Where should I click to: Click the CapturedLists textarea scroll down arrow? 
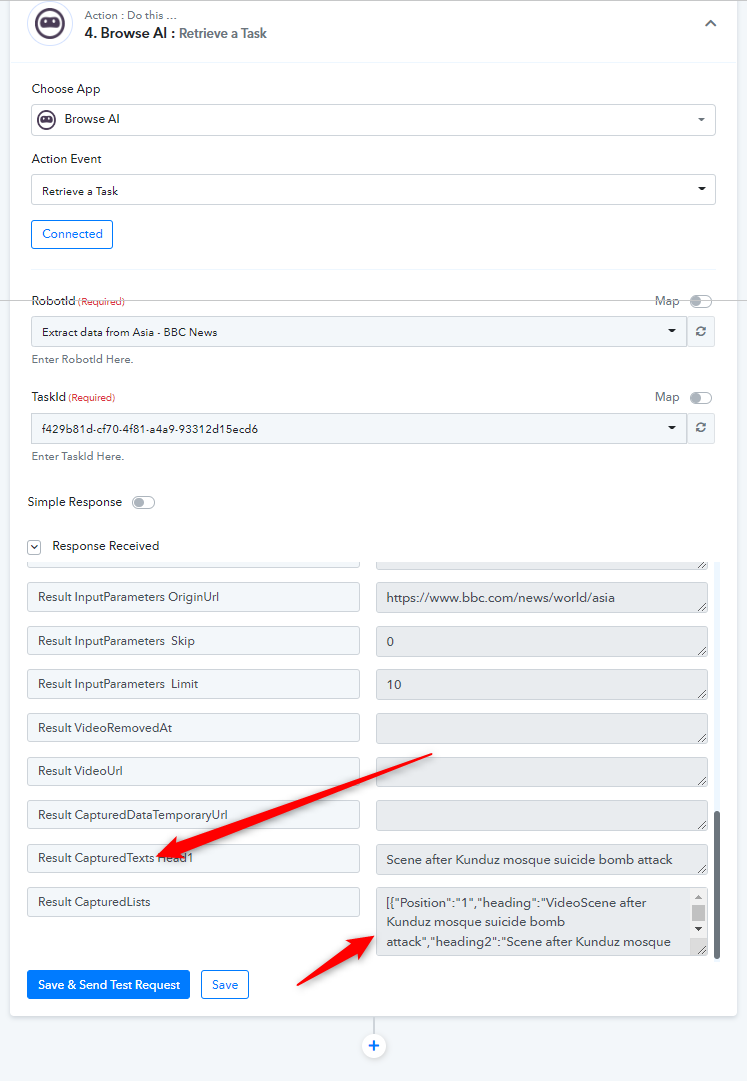tap(698, 929)
